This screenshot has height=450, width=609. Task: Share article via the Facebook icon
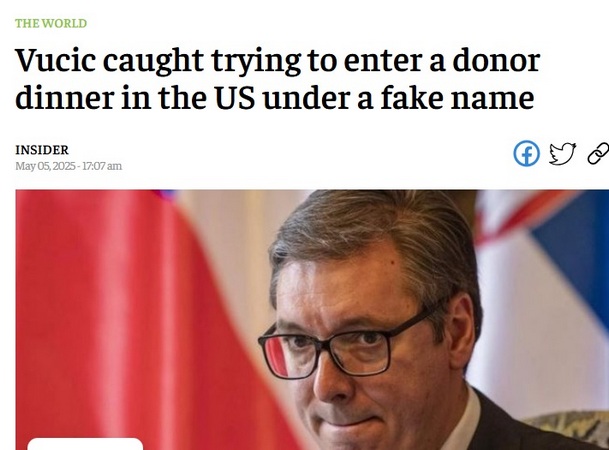coord(526,153)
